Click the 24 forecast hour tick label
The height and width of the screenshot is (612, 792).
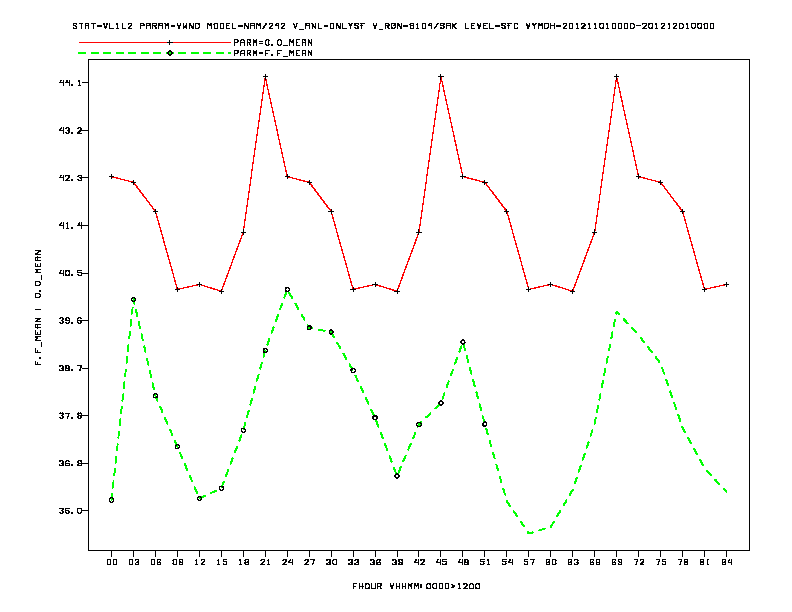tap(287, 562)
